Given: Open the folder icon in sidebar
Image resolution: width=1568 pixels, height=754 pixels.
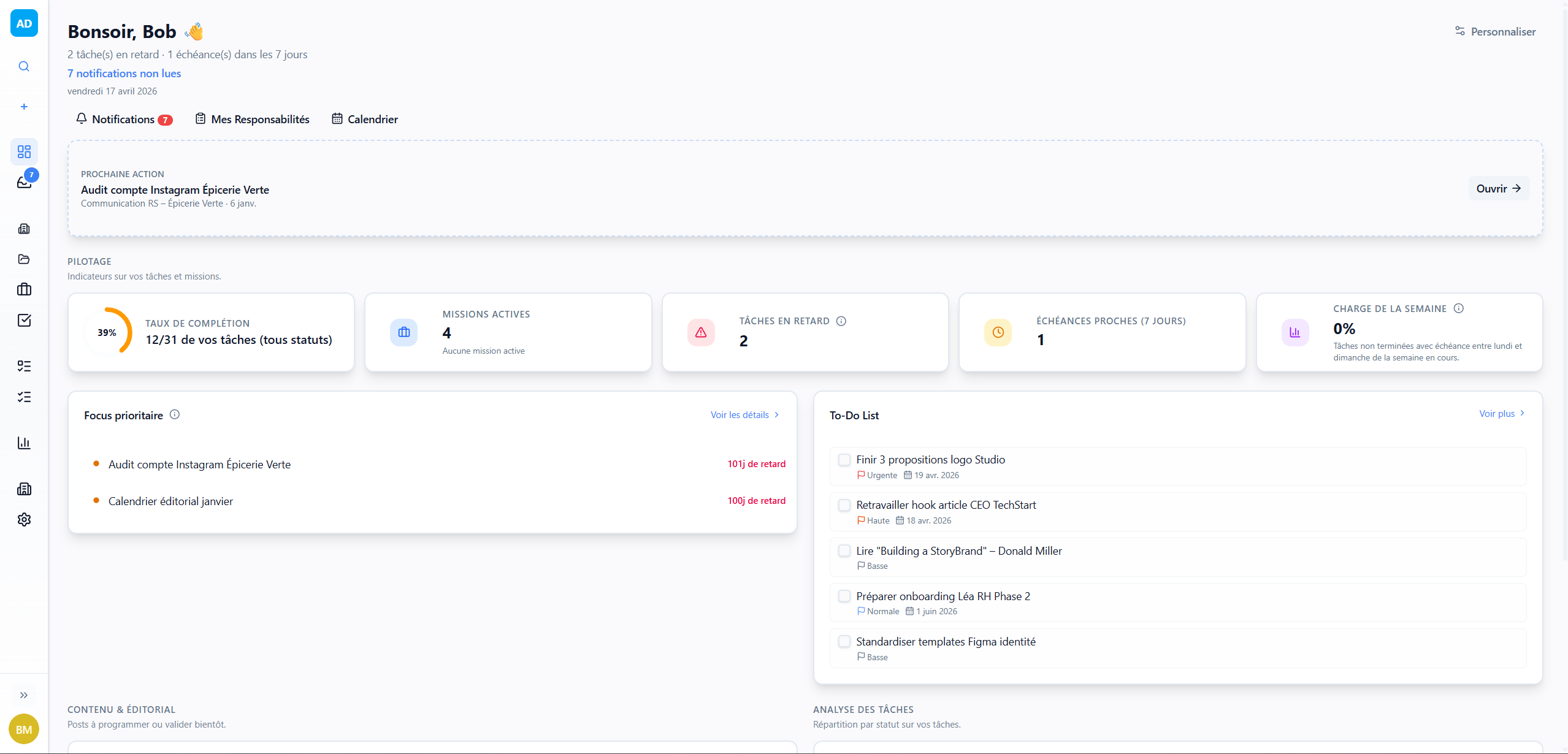Looking at the screenshot, I should pyautogui.click(x=24, y=259).
